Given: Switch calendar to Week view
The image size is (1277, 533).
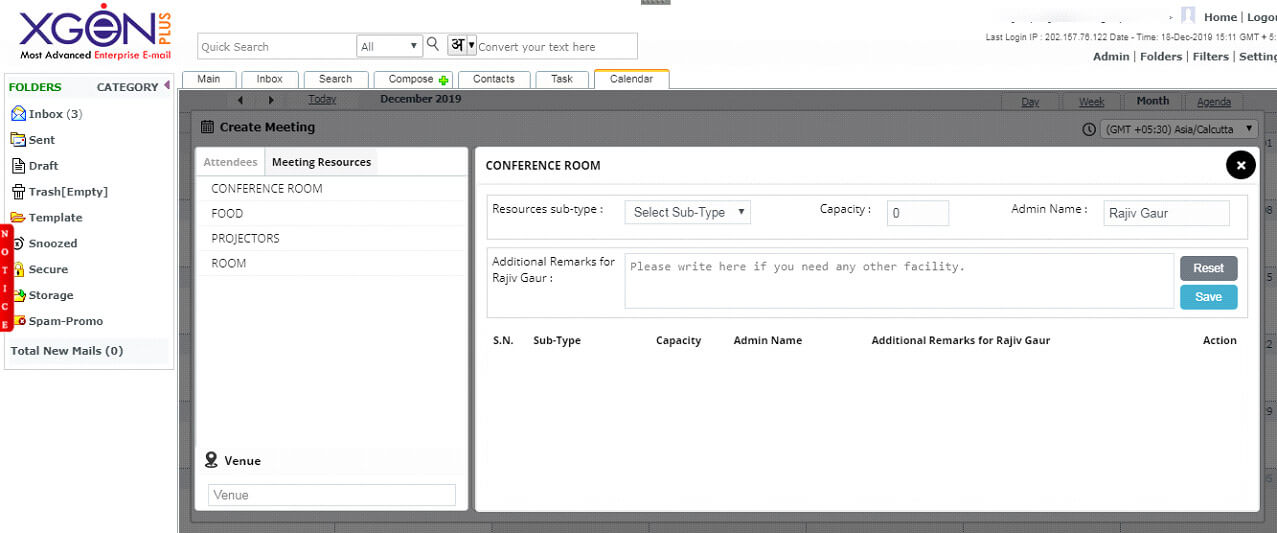Looking at the screenshot, I should pyautogui.click(x=1091, y=102).
